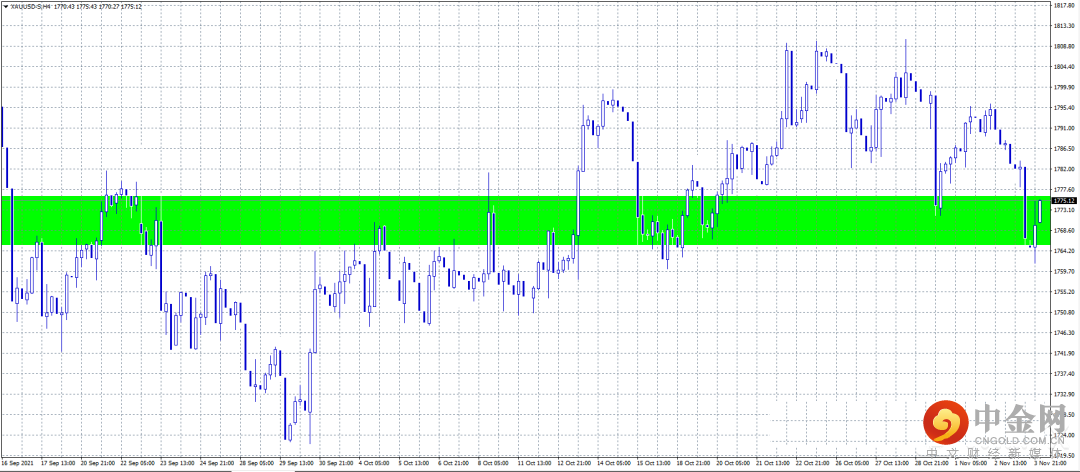Click the 1791.00 price axis label
The image size is (1080, 472).
(1066, 128)
